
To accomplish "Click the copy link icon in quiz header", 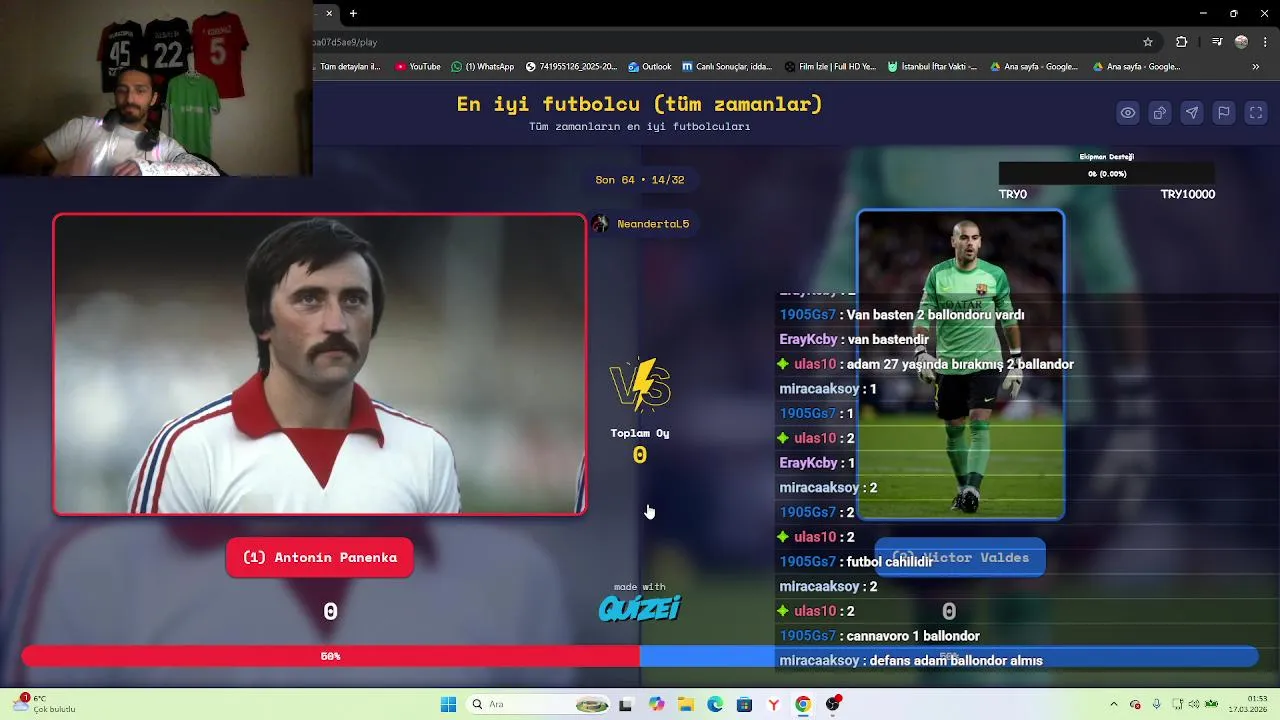I will point(1160,113).
